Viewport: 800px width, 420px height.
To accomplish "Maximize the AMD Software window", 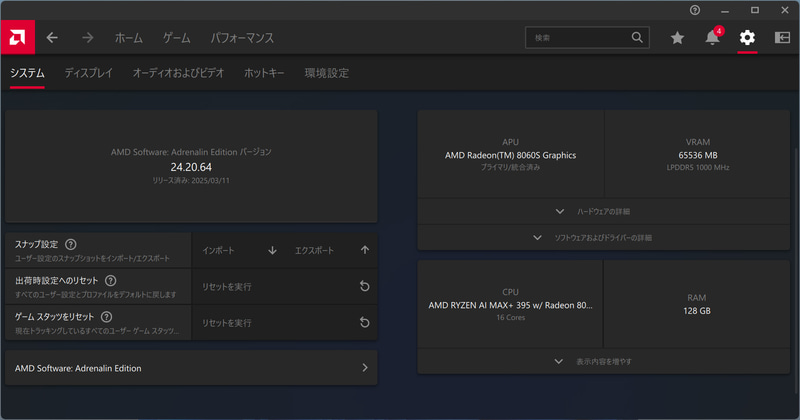I will [x=755, y=10].
